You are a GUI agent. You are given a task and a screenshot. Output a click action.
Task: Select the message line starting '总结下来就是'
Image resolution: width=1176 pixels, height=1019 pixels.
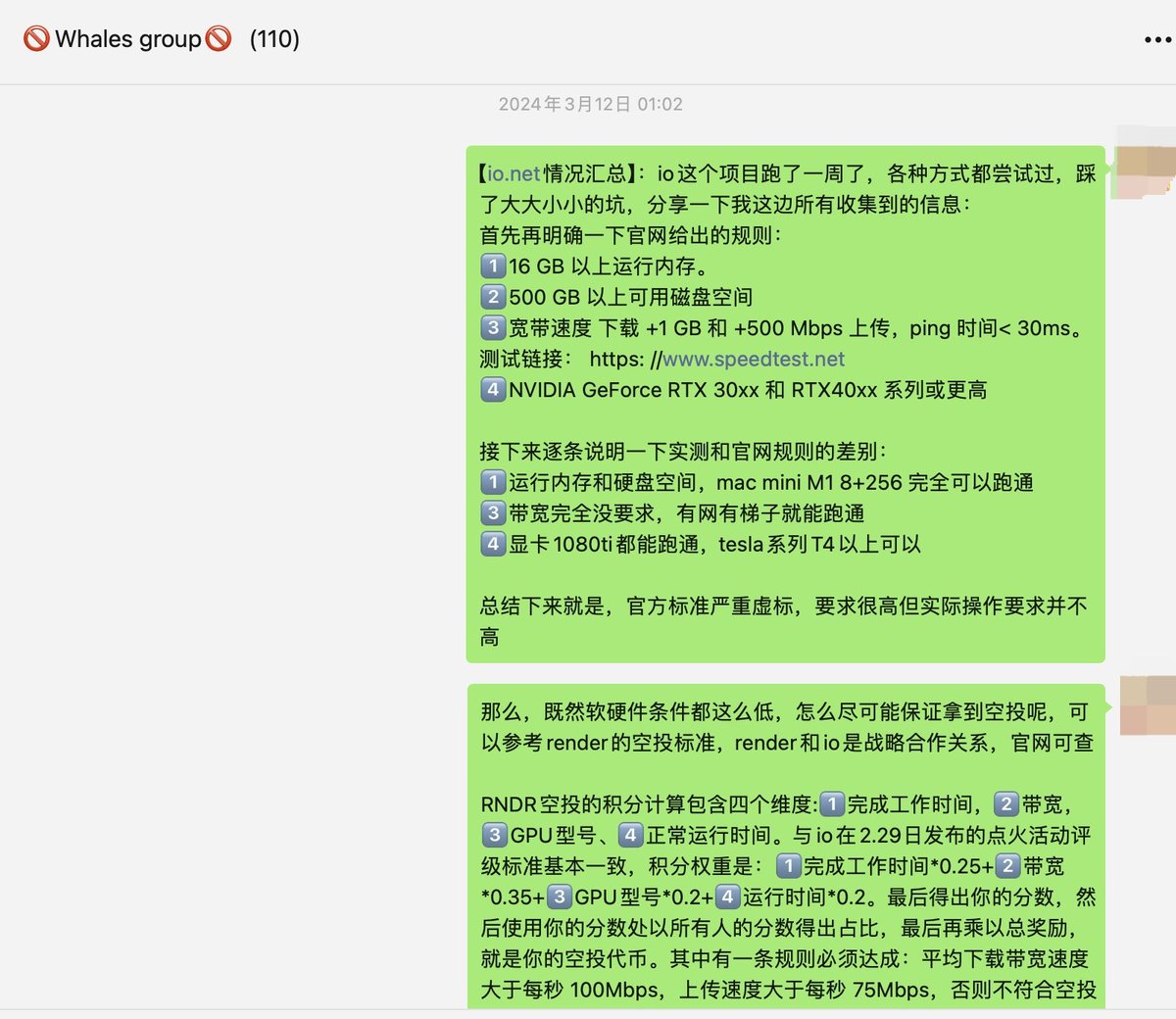click(x=784, y=607)
